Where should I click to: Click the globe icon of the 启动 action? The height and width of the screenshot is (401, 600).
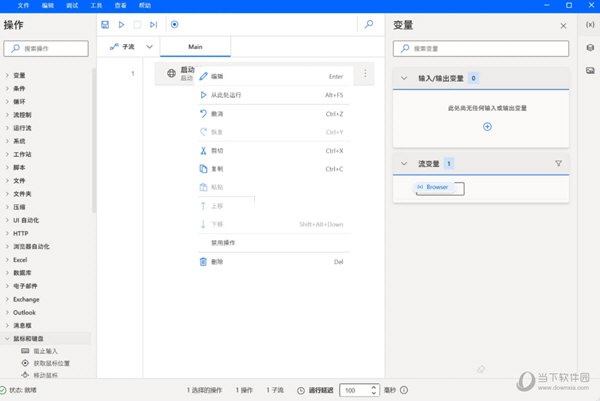click(x=171, y=73)
